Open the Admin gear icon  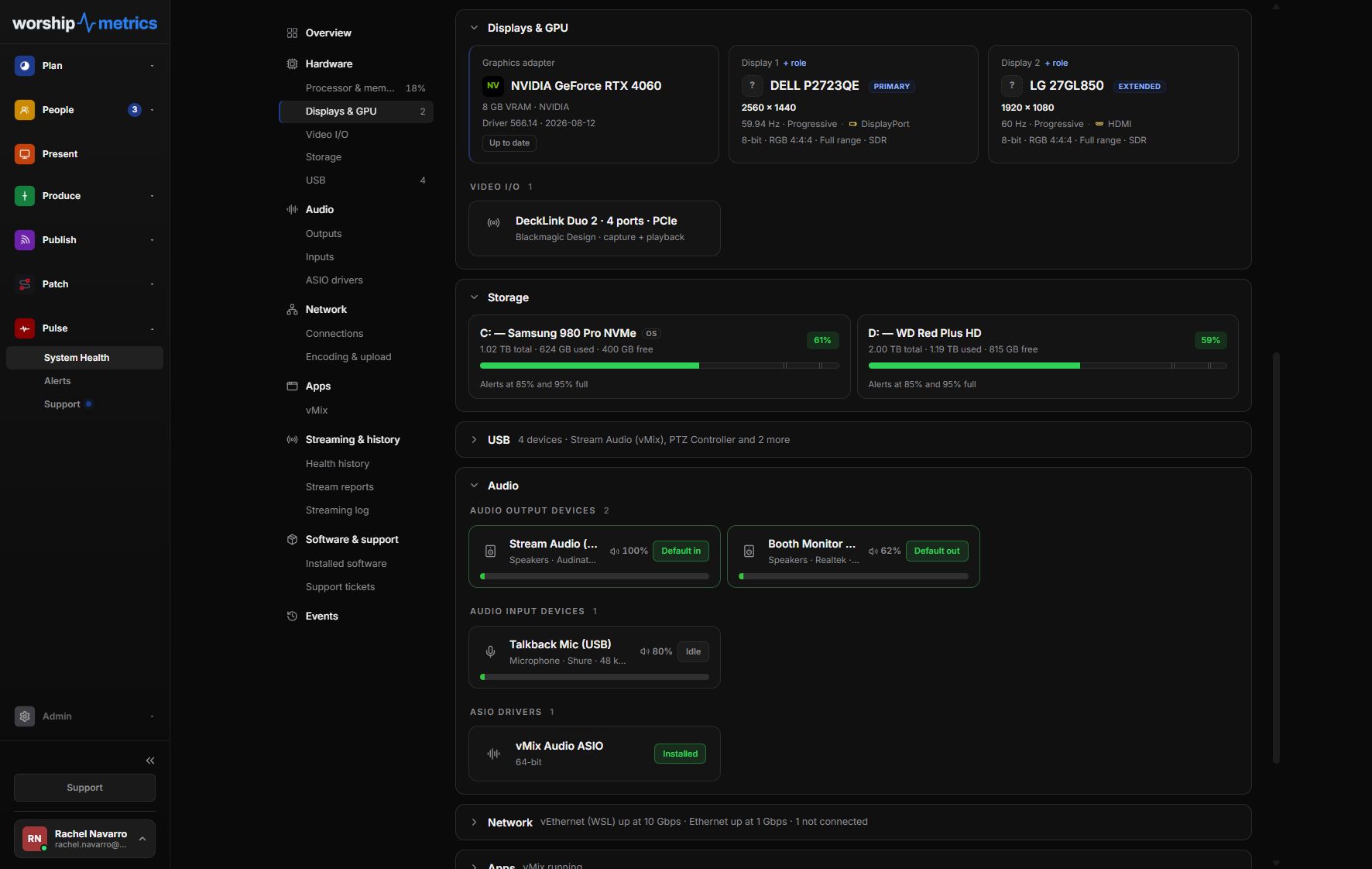(x=25, y=716)
